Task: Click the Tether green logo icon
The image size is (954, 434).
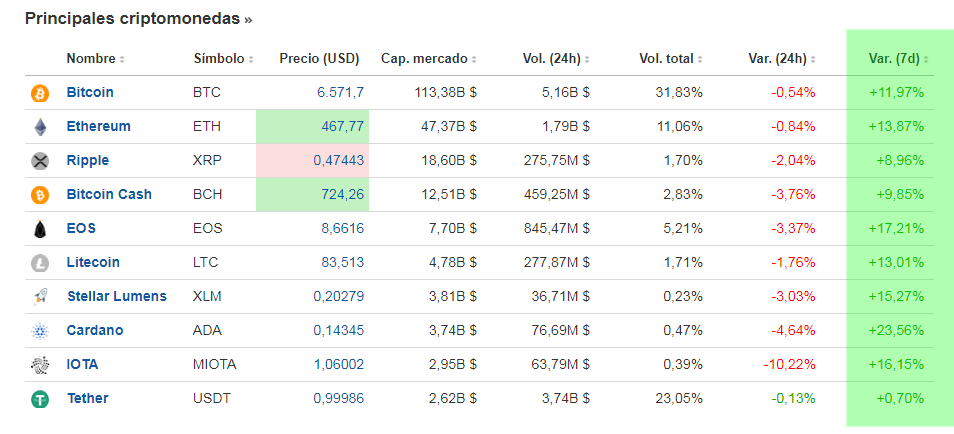Action: pyautogui.click(x=41, y=399)
